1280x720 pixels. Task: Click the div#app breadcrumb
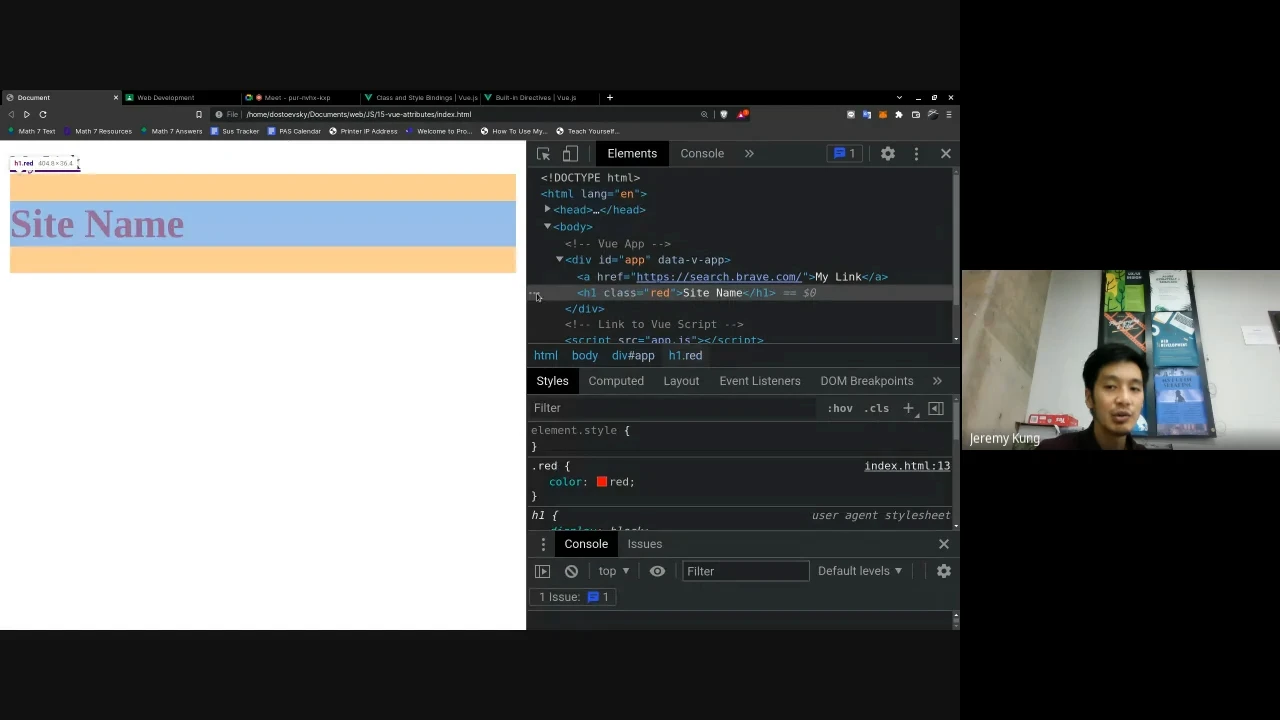pyautogui.click(x=633, y=355)
